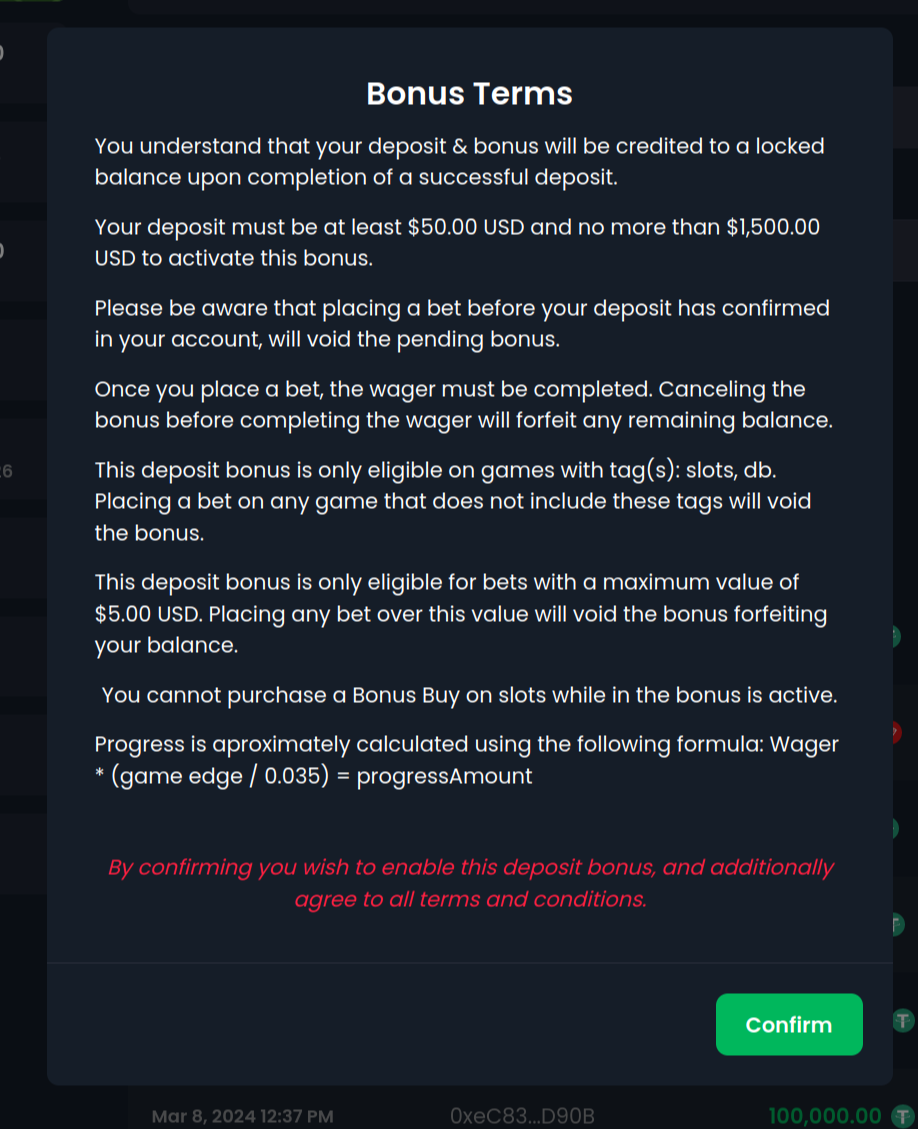Click the Bonus Buy on slots sentence
This screenshot has height=1129, width=918.
point(469,694)
